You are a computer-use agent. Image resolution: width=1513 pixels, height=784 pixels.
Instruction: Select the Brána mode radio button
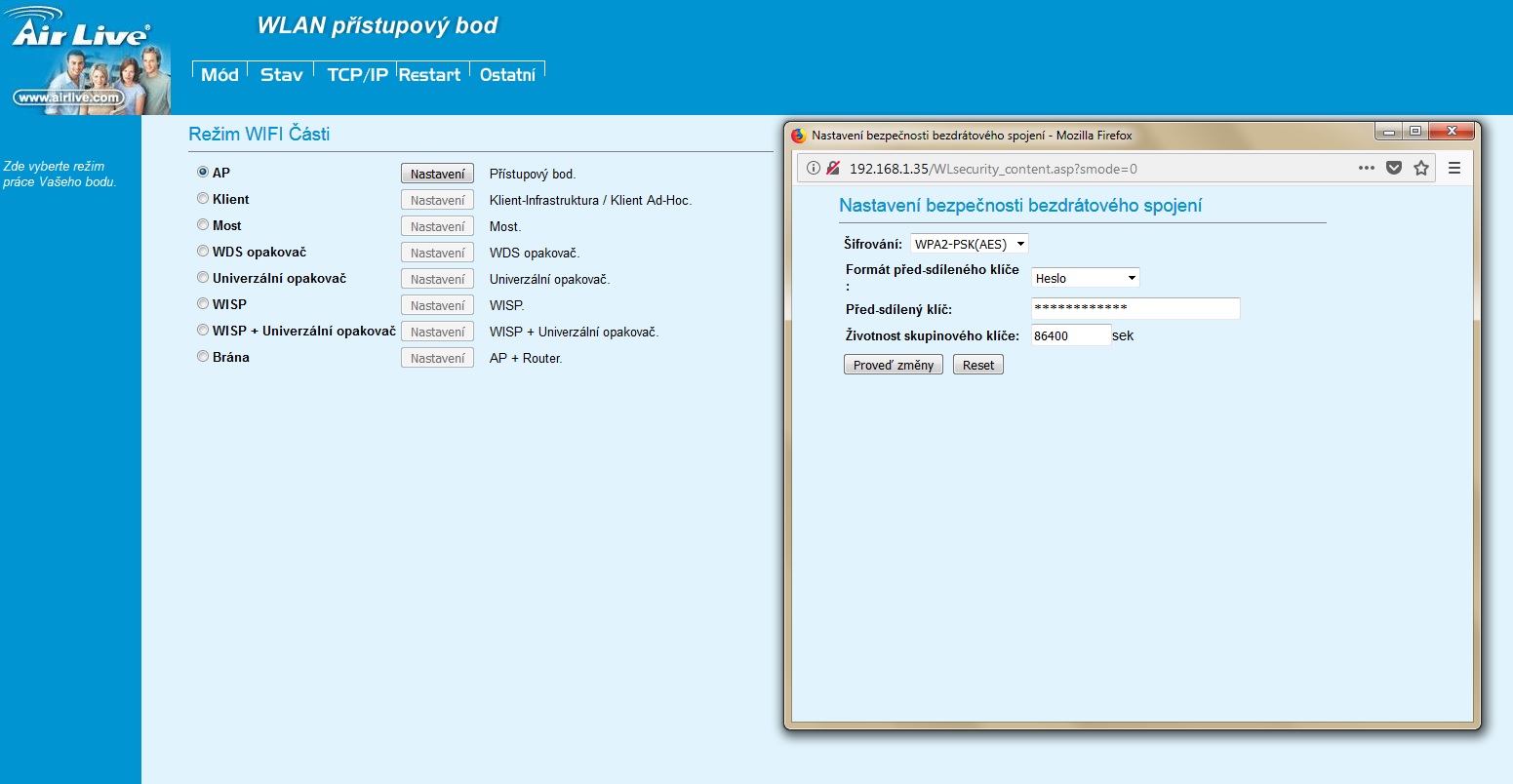pyautogui.click(x=203, y=356)
